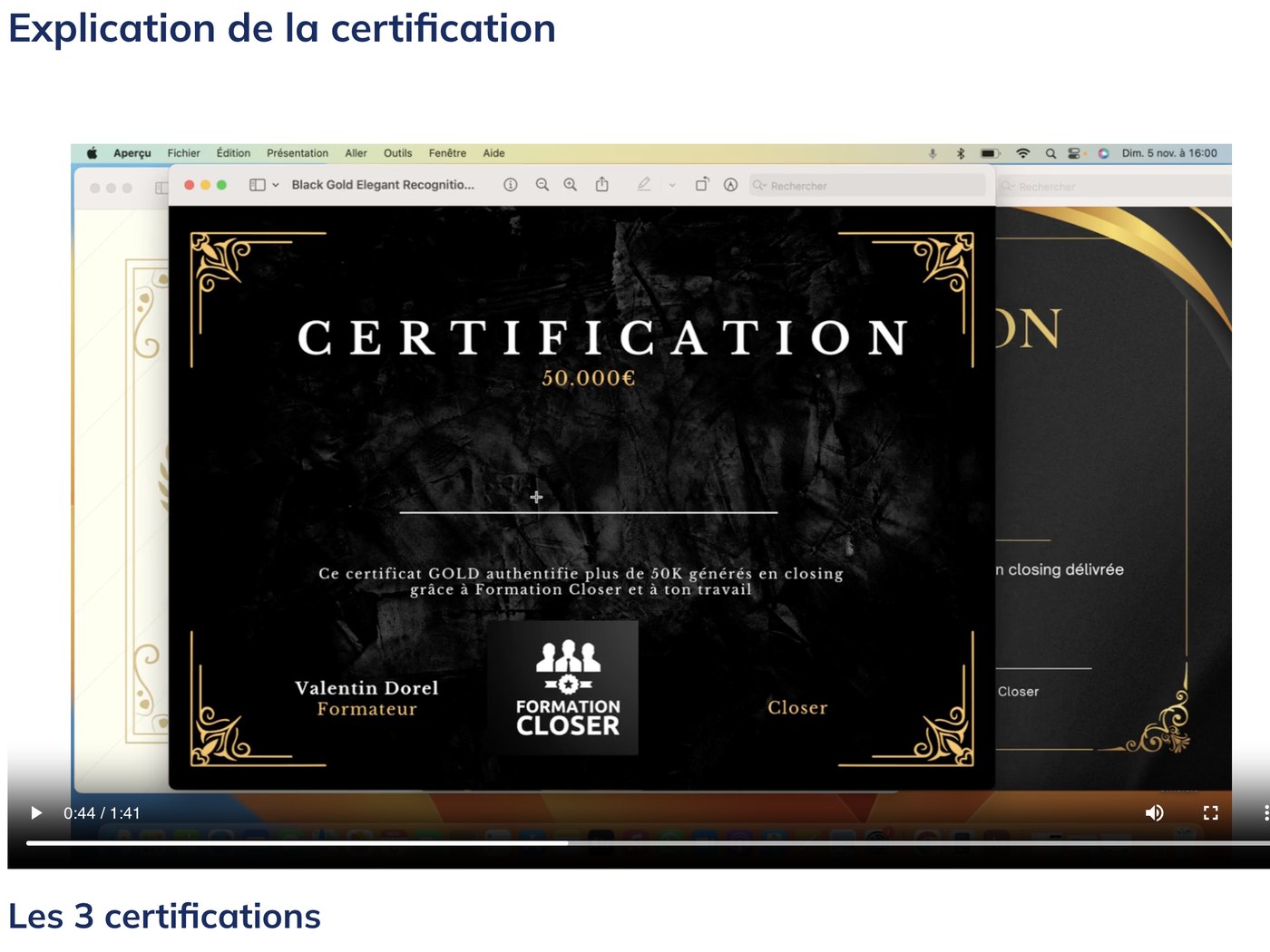Open Spotlight search in the menu bar

[x=1050, y=153]
